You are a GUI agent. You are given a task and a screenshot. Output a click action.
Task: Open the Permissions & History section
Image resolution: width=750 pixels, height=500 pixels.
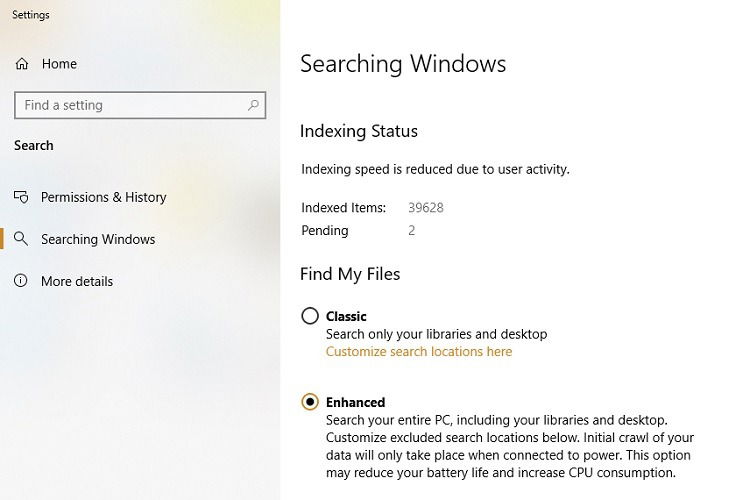point(104,197)
